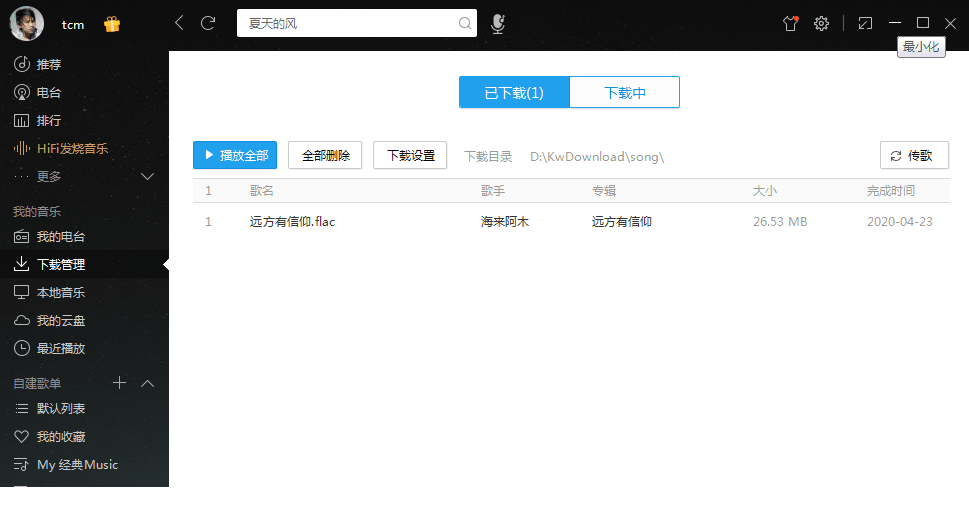
Task: Maximize the player window
Action: click(x=923, y=23)
